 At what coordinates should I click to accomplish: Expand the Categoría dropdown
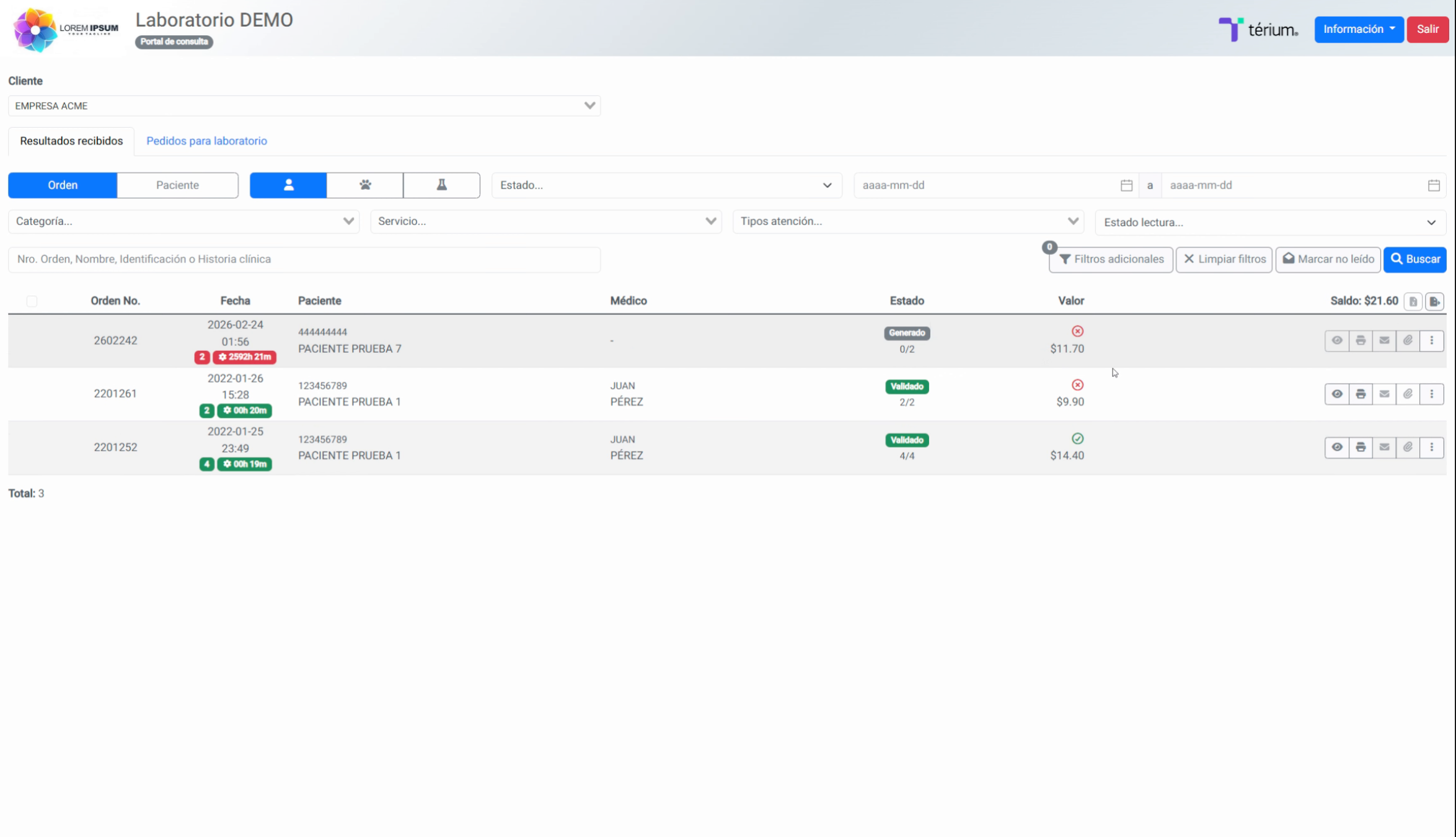[183, 221]
